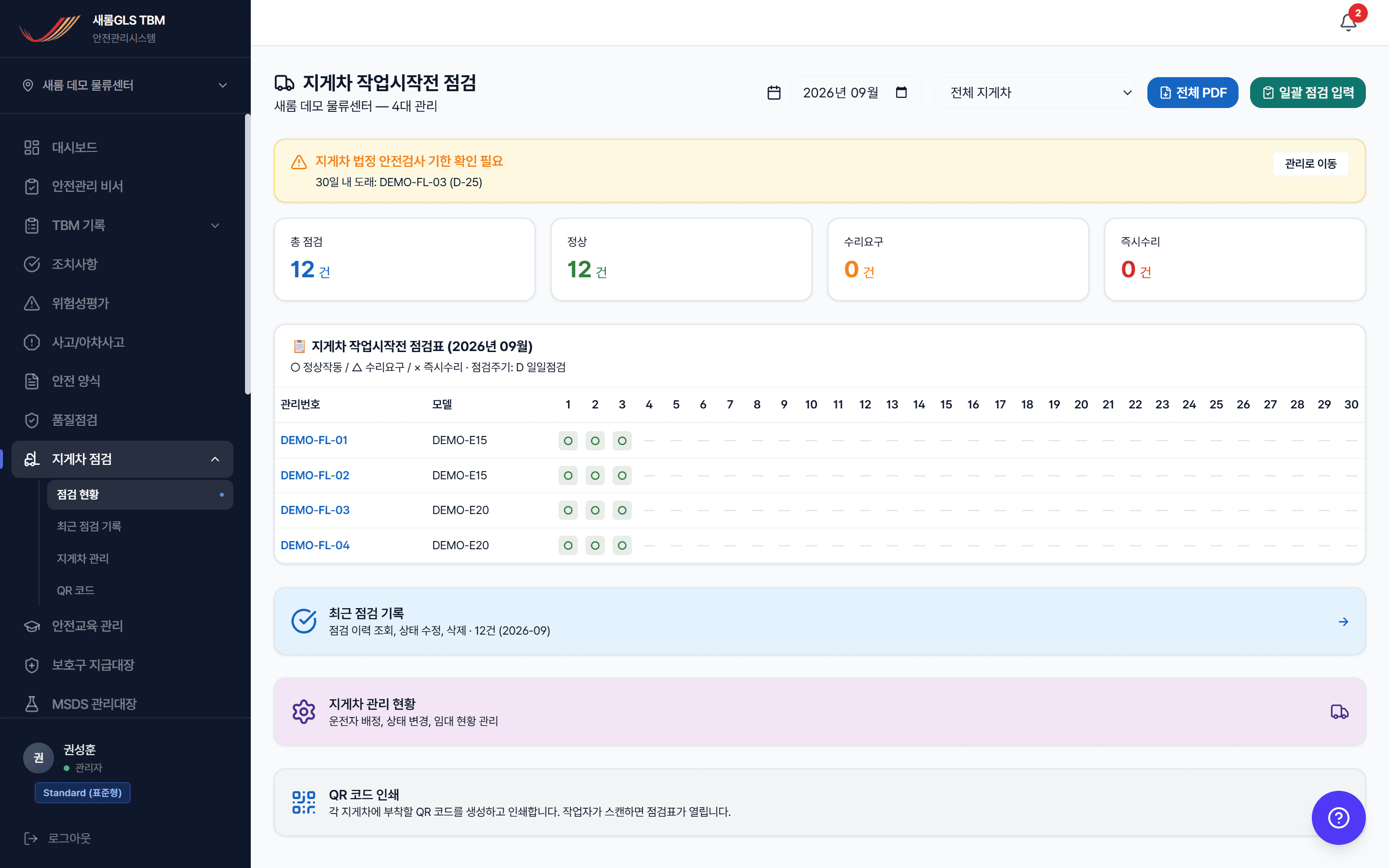Click the 안전 양식 document icon
Viewport: 1389px width, 868px height.
pyautogui.click(x=31, y=381)
